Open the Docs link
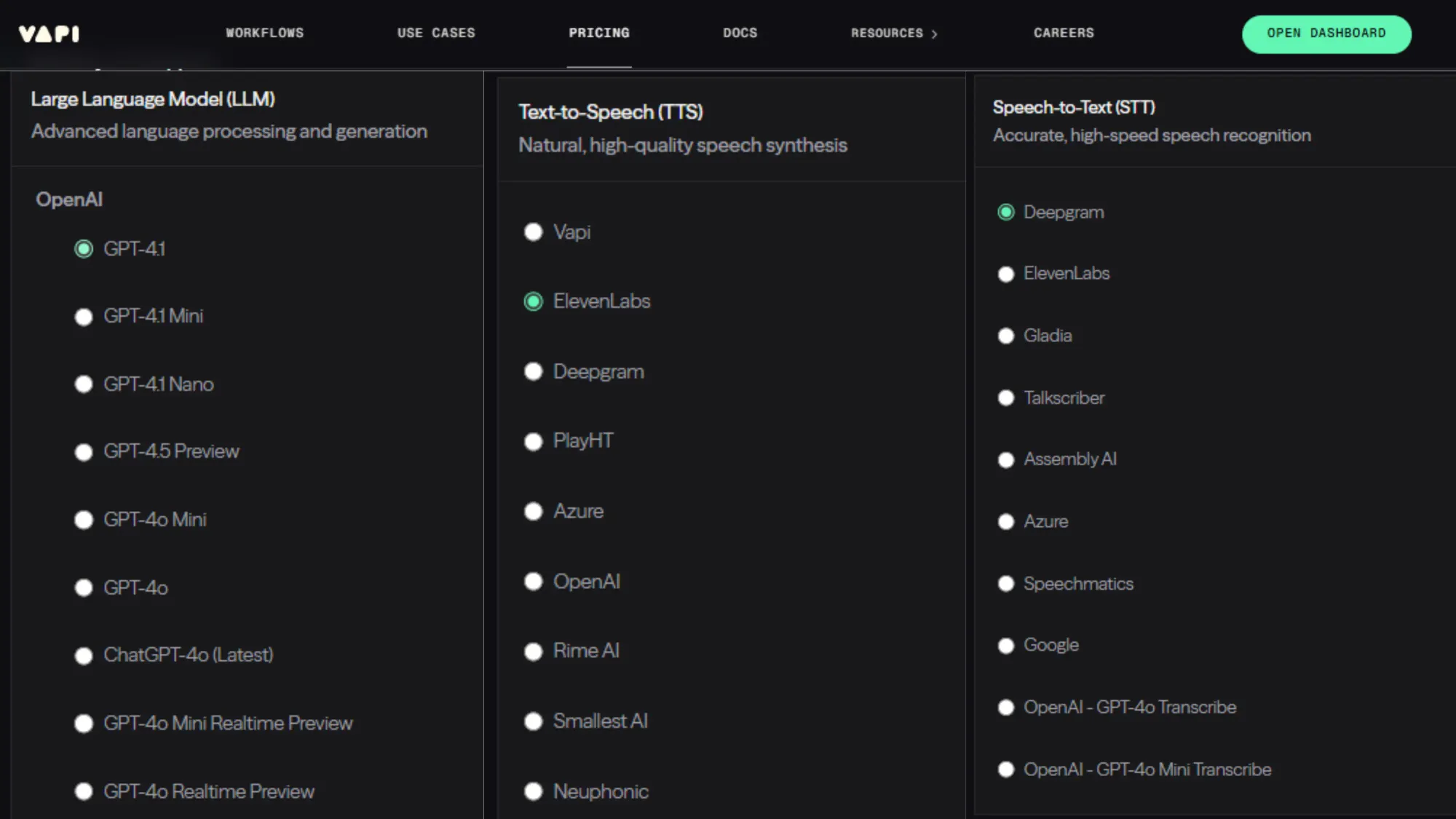 [740, 33]
